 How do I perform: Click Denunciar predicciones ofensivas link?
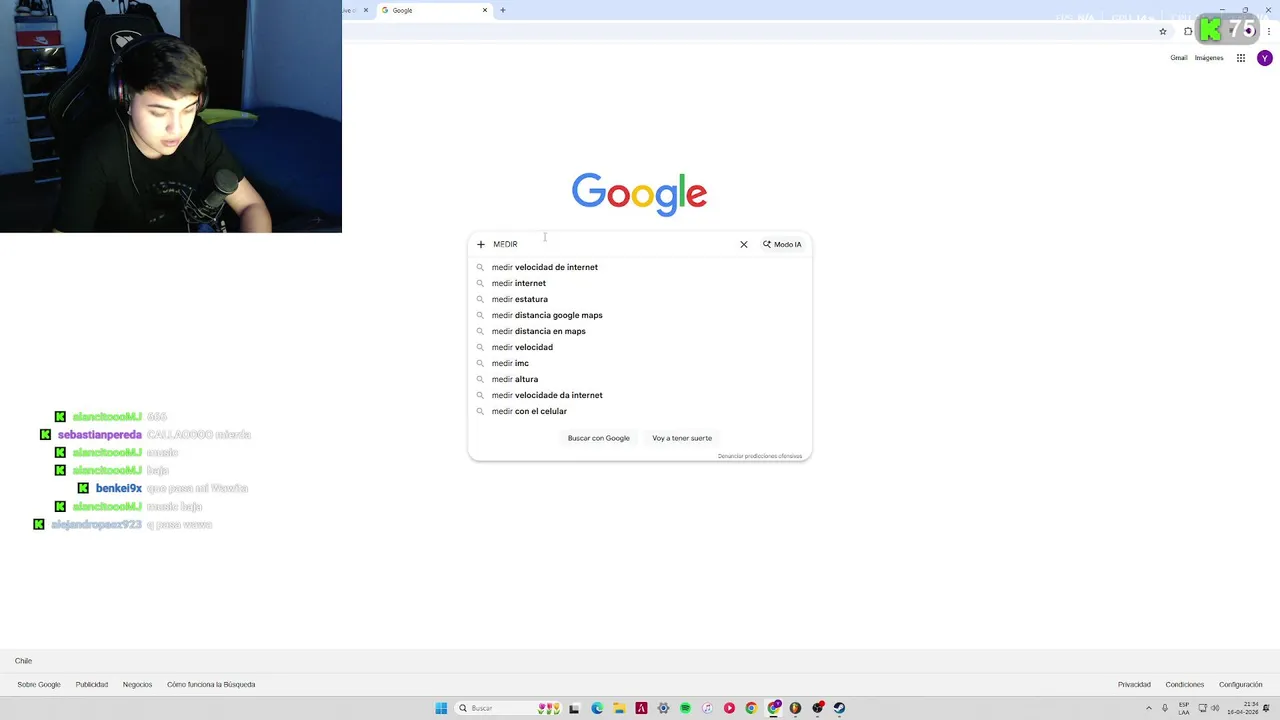(760, 456)
